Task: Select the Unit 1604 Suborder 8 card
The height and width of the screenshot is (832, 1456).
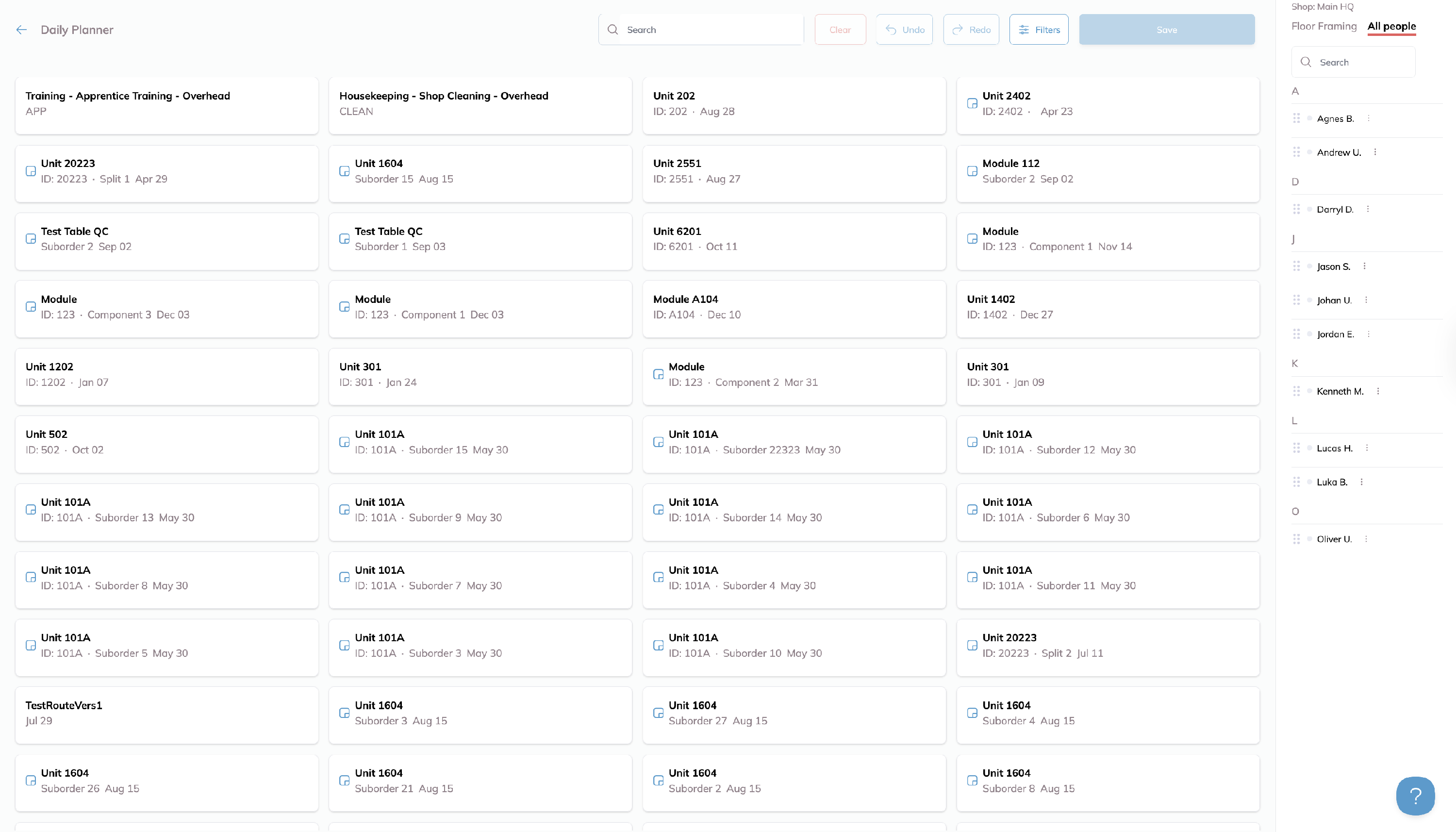Action: pyautogui.click(x=1108, y=783)
